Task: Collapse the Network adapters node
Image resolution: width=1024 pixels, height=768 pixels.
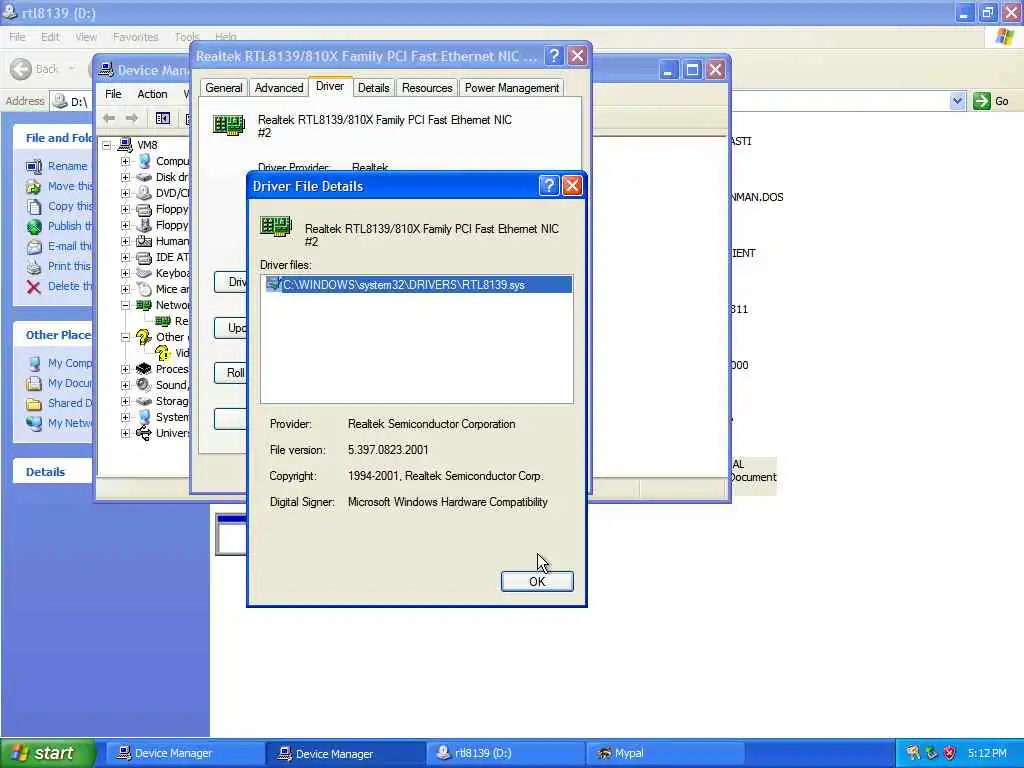Action: [x=125, y=305]
